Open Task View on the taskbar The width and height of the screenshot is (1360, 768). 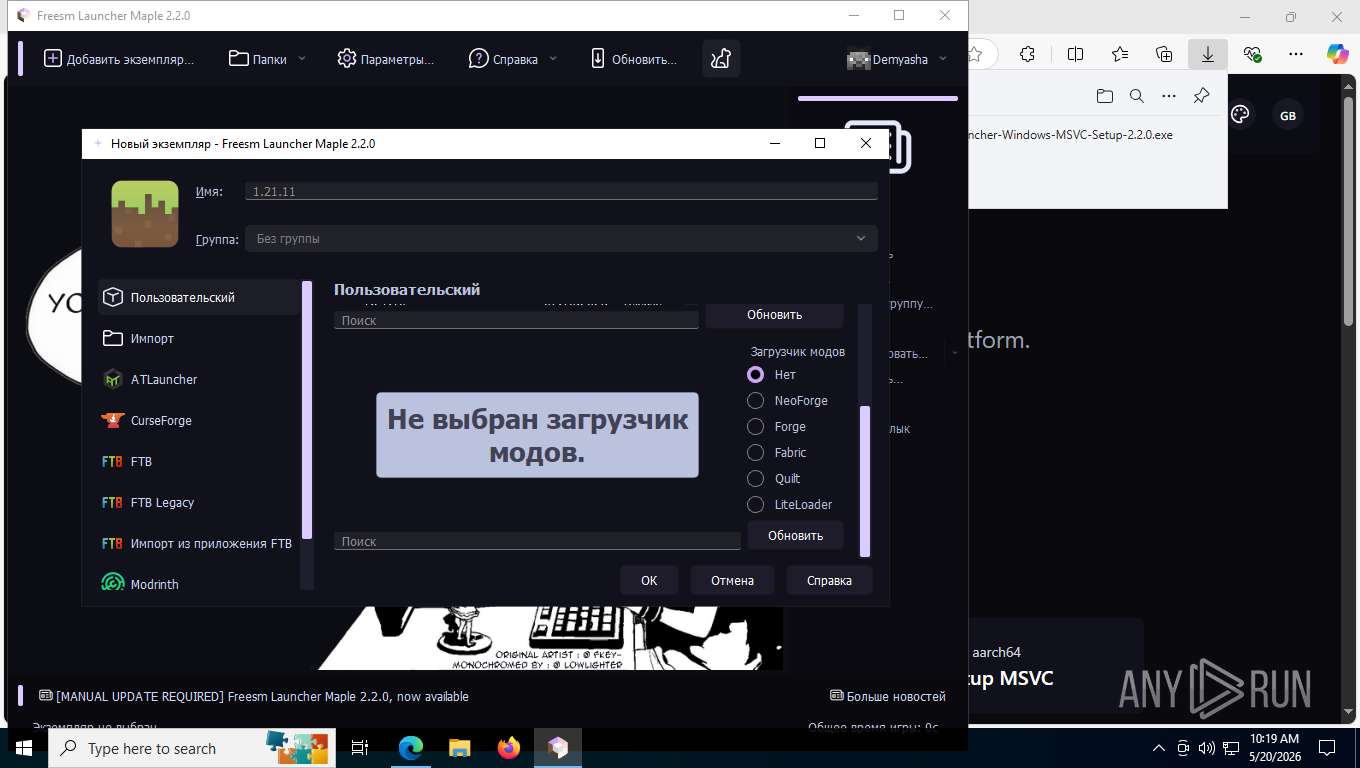click(x=361, y=748)
